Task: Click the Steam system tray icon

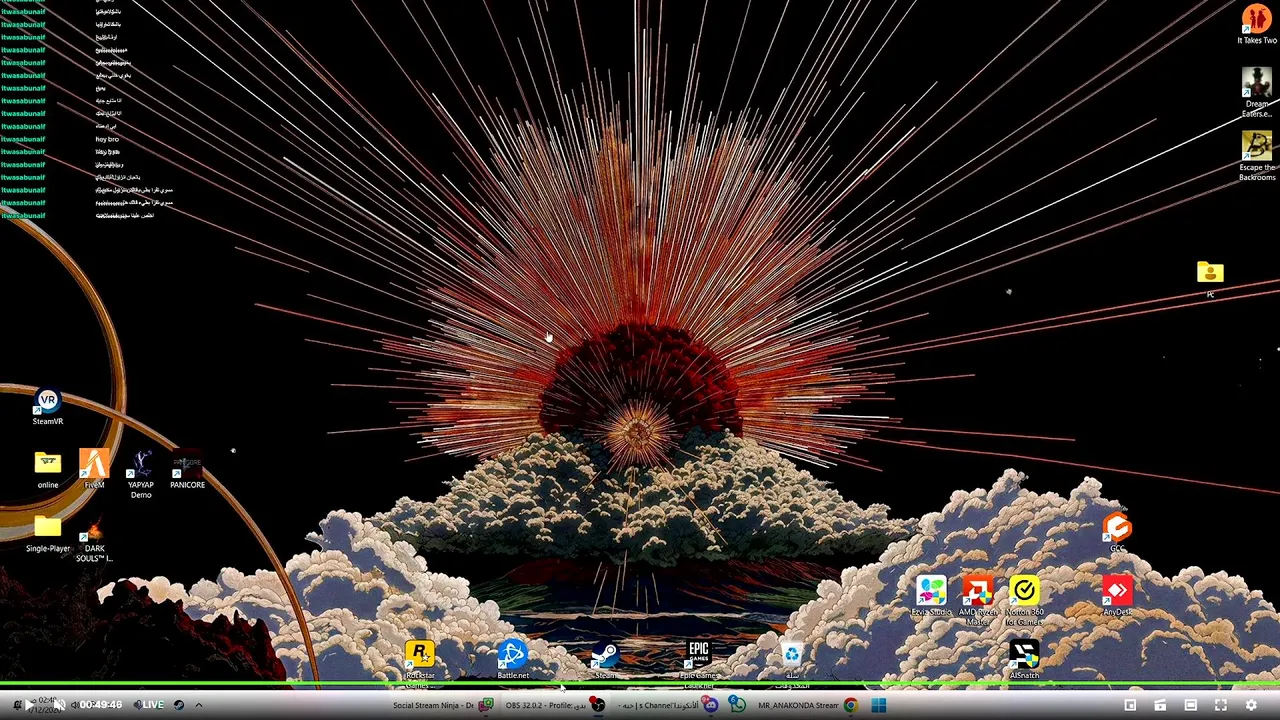Action: click(x=179, y=705)
